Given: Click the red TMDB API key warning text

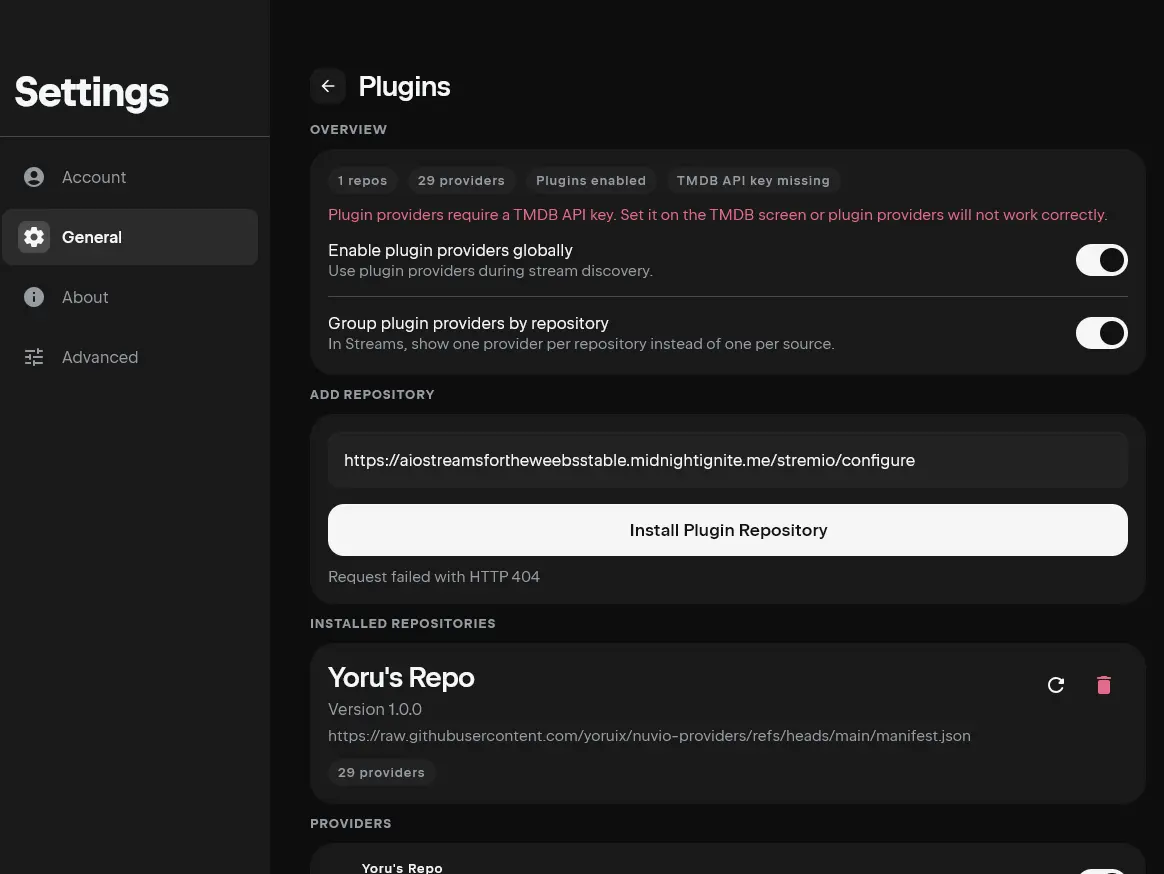Looking at the screenshot, I should point(717,215).
